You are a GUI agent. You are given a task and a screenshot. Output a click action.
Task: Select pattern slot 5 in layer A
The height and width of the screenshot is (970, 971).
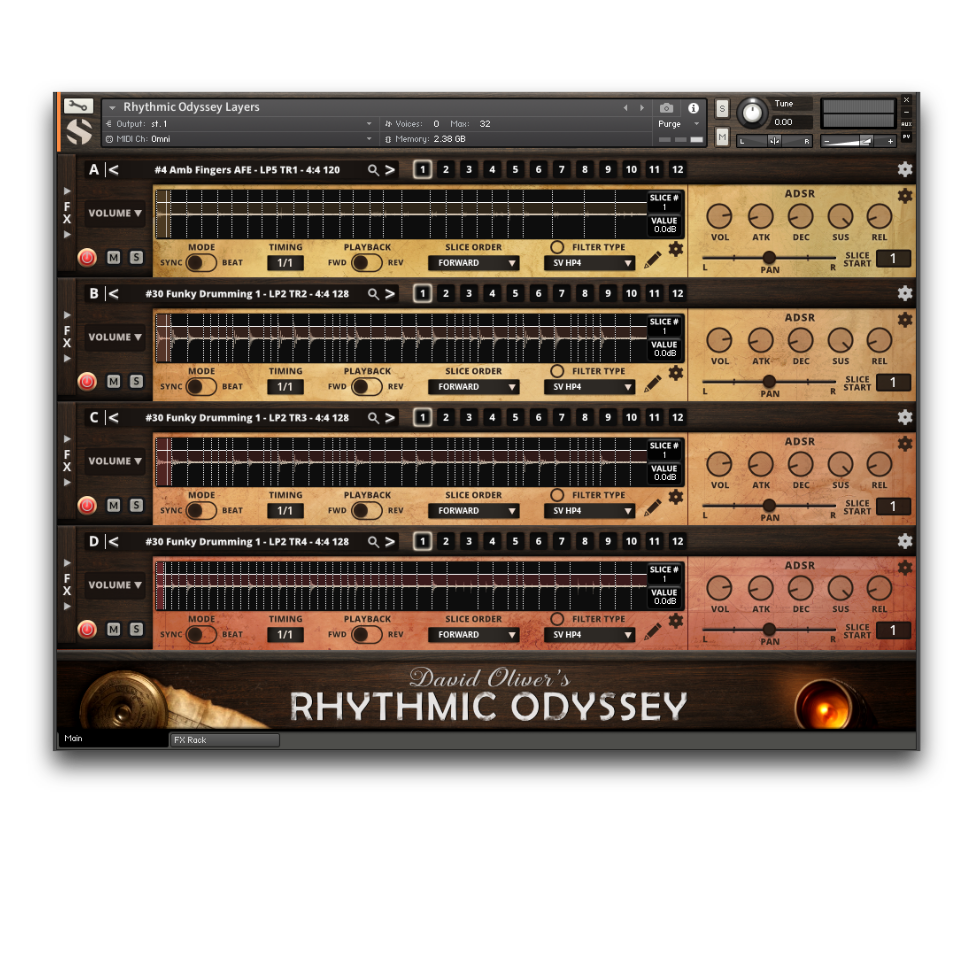[516, 170]
